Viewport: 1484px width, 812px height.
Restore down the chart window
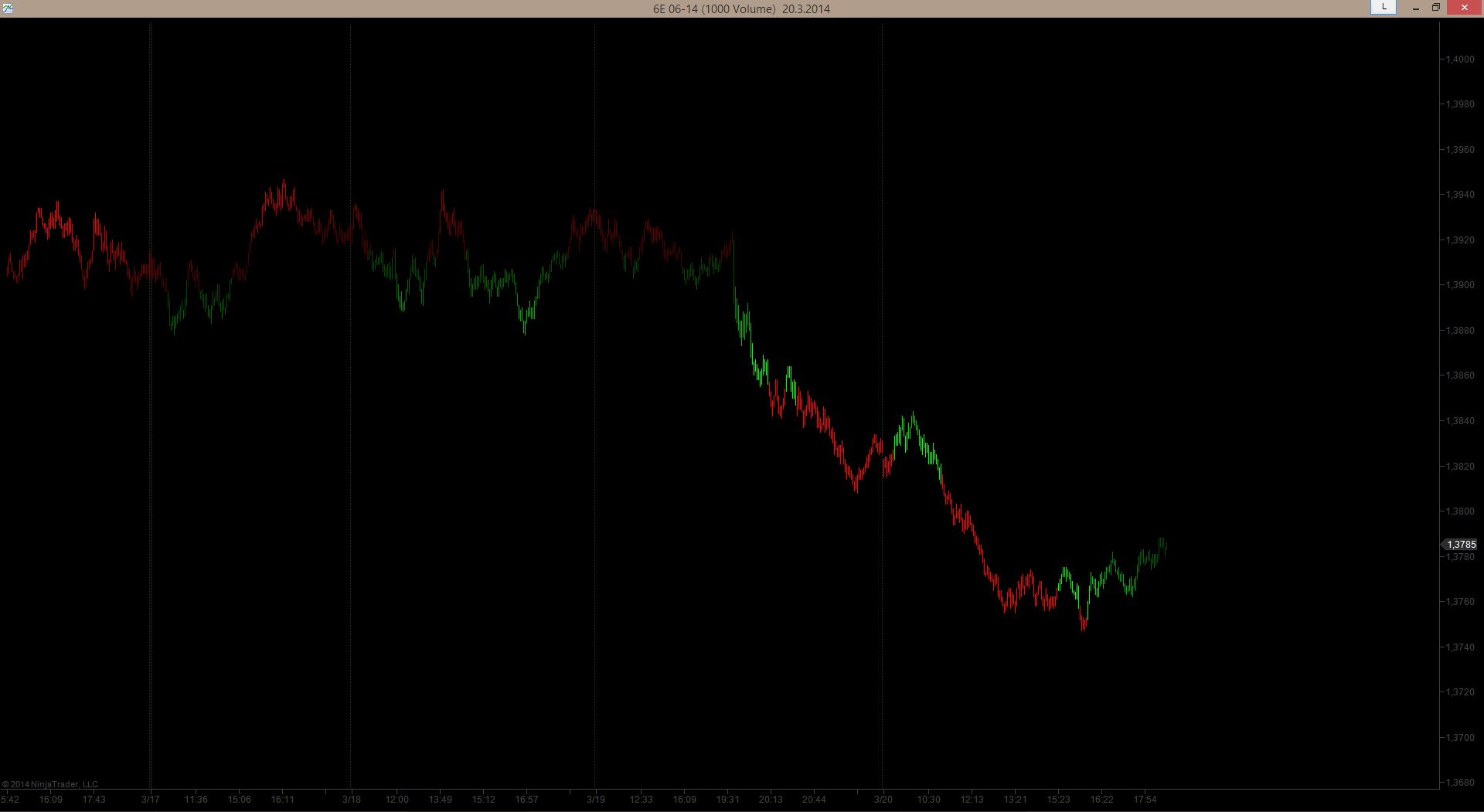coord(1435,8)
